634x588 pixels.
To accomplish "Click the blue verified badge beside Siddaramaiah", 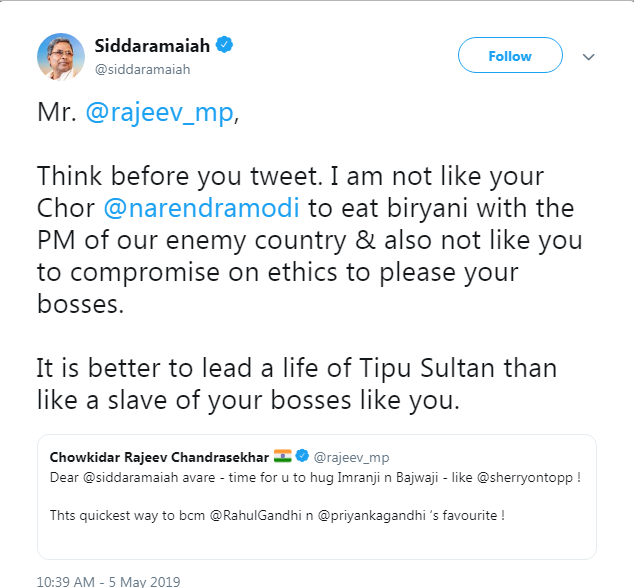I will pyautogui.click(x=227, y=46).
